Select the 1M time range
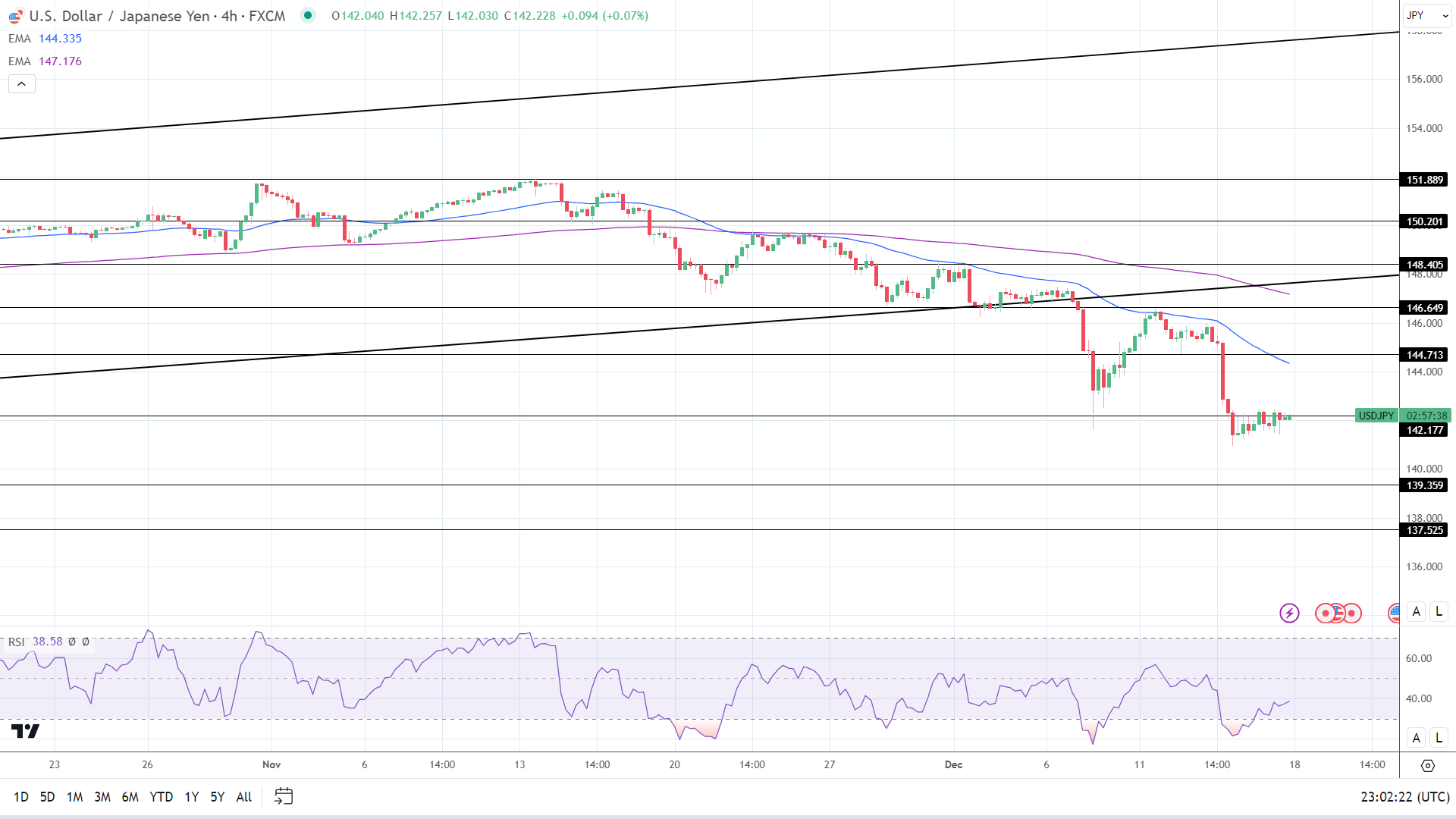Image resolution: width=1456 pixels, height=819 pixels. tap(74, 796)
